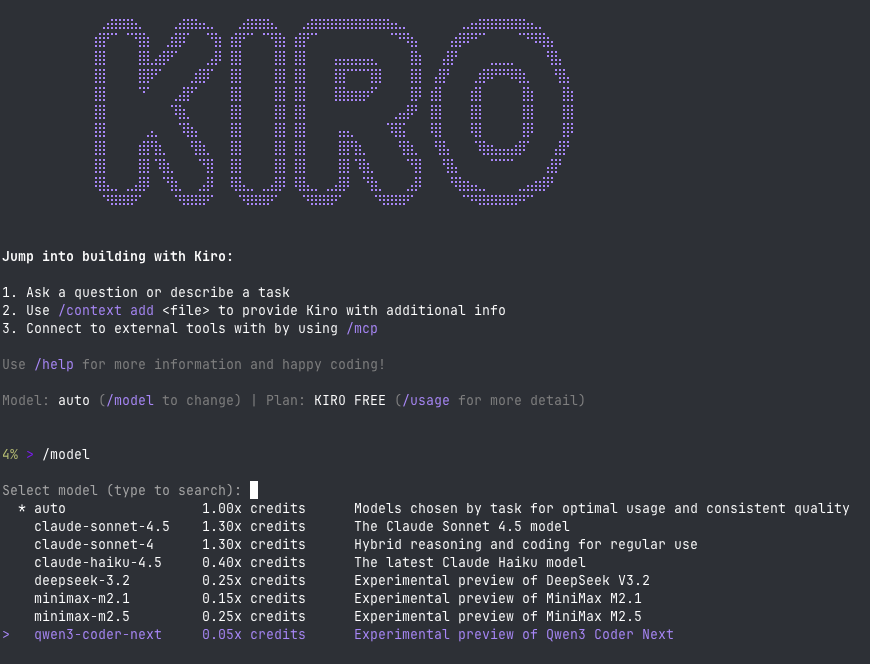870x664 pixels.
Task: Click the /mcp command text
Action: tap(362, 328)
